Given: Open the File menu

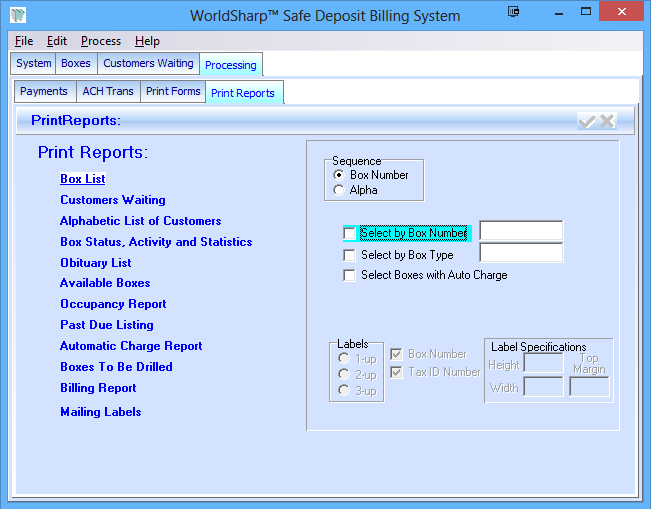Looking at the screenshot, I should [24, 41].
